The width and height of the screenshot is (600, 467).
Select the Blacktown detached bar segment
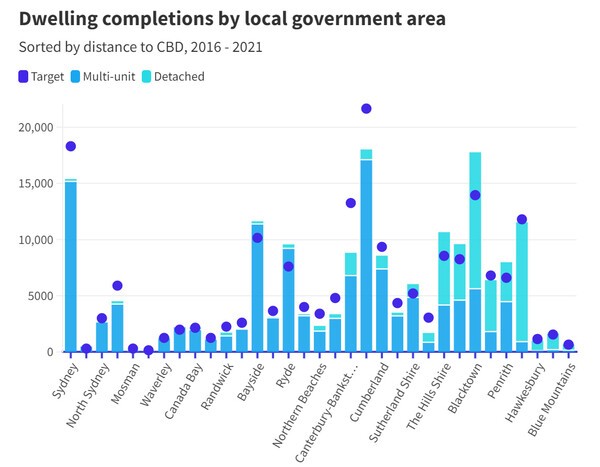[x=475, y=220]
